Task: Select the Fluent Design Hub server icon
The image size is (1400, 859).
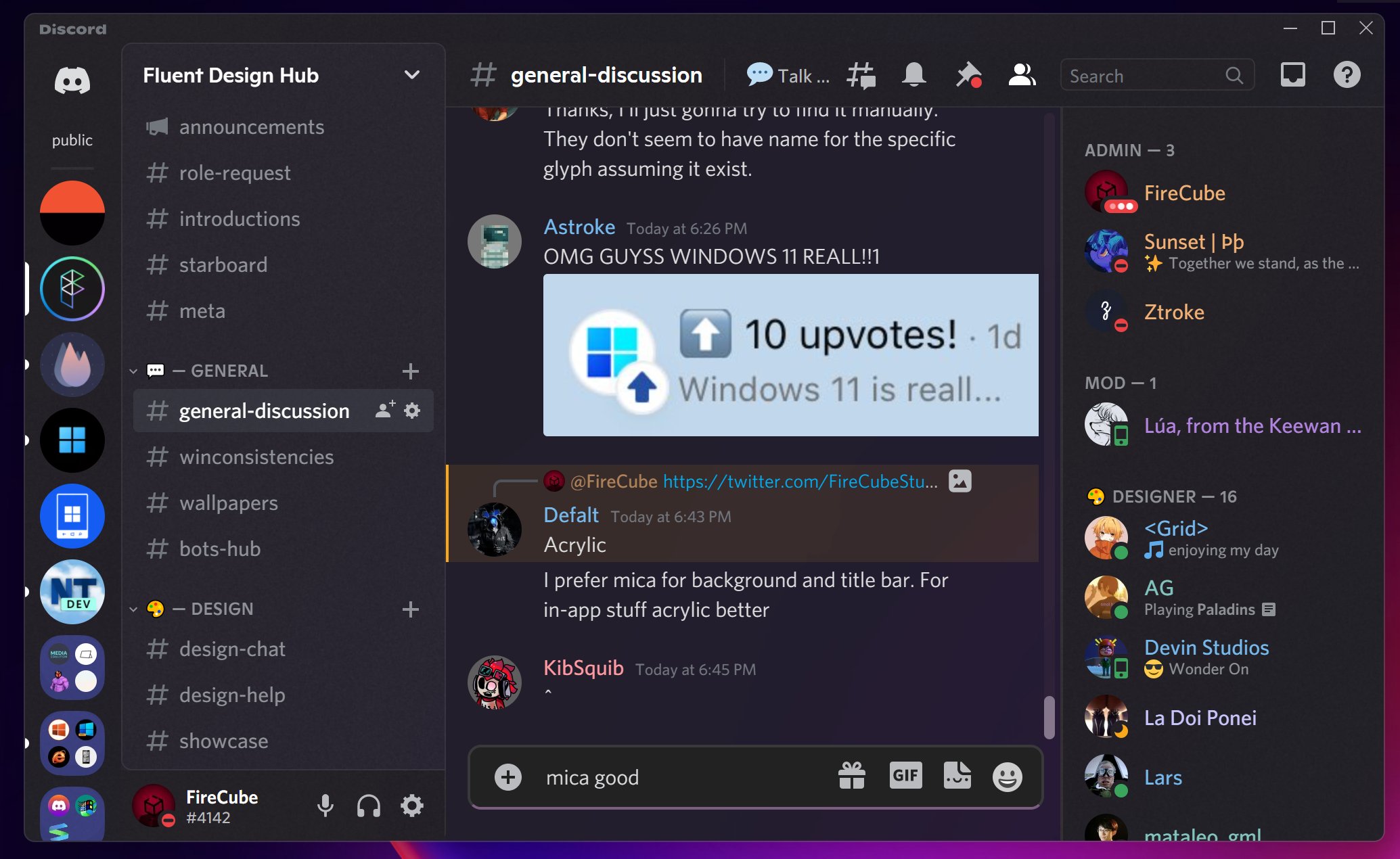Action: click(x=72, y=289)
